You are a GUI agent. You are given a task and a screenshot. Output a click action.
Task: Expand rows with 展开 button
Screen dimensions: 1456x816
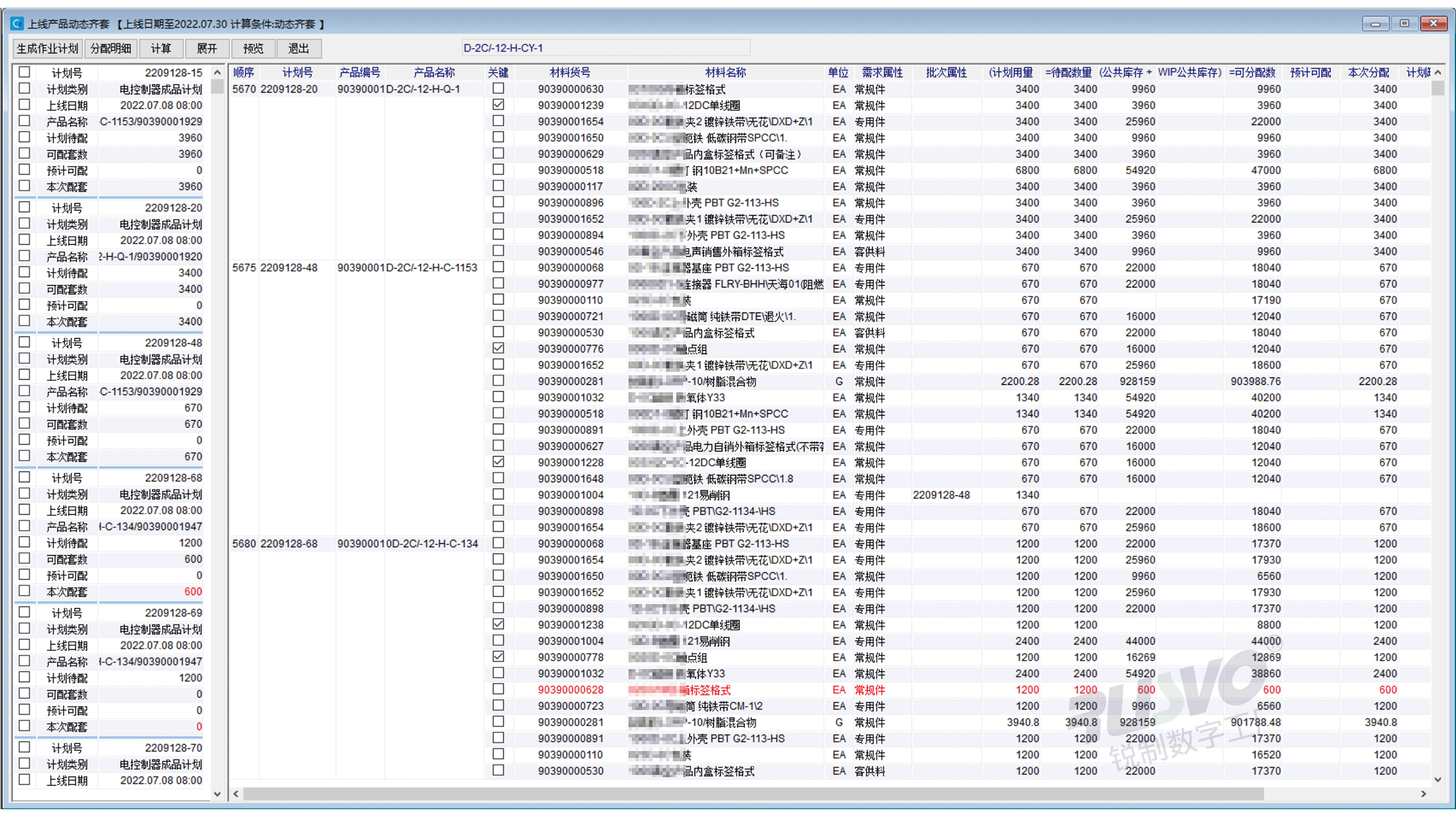207,49
